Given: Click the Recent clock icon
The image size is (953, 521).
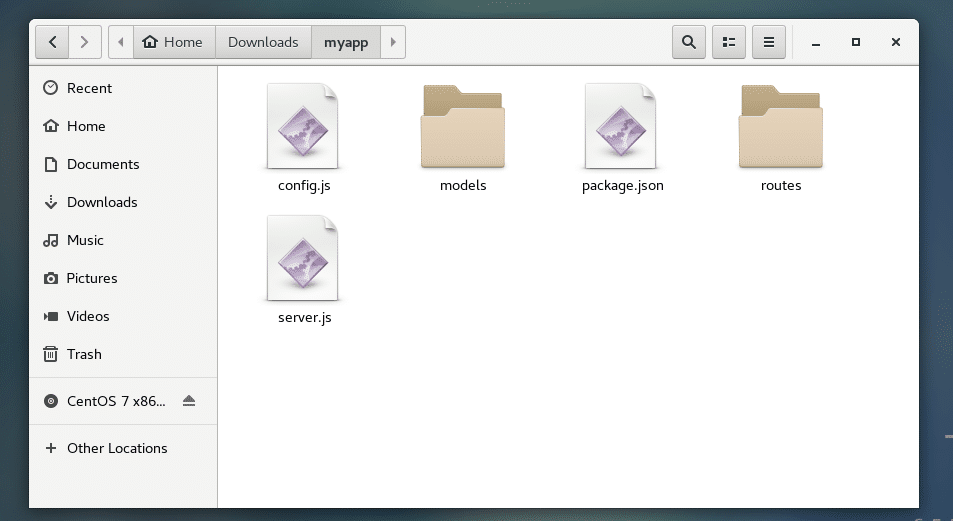Looking at the screenshot, I should (50, 88).
